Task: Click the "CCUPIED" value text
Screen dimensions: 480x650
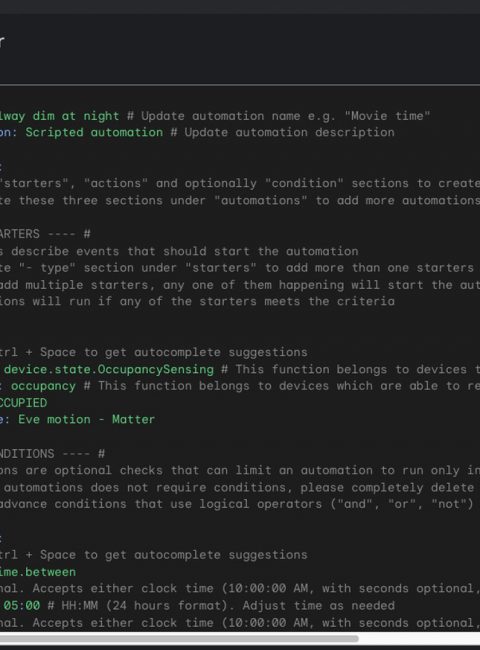Action: click(x=24, y=403)
